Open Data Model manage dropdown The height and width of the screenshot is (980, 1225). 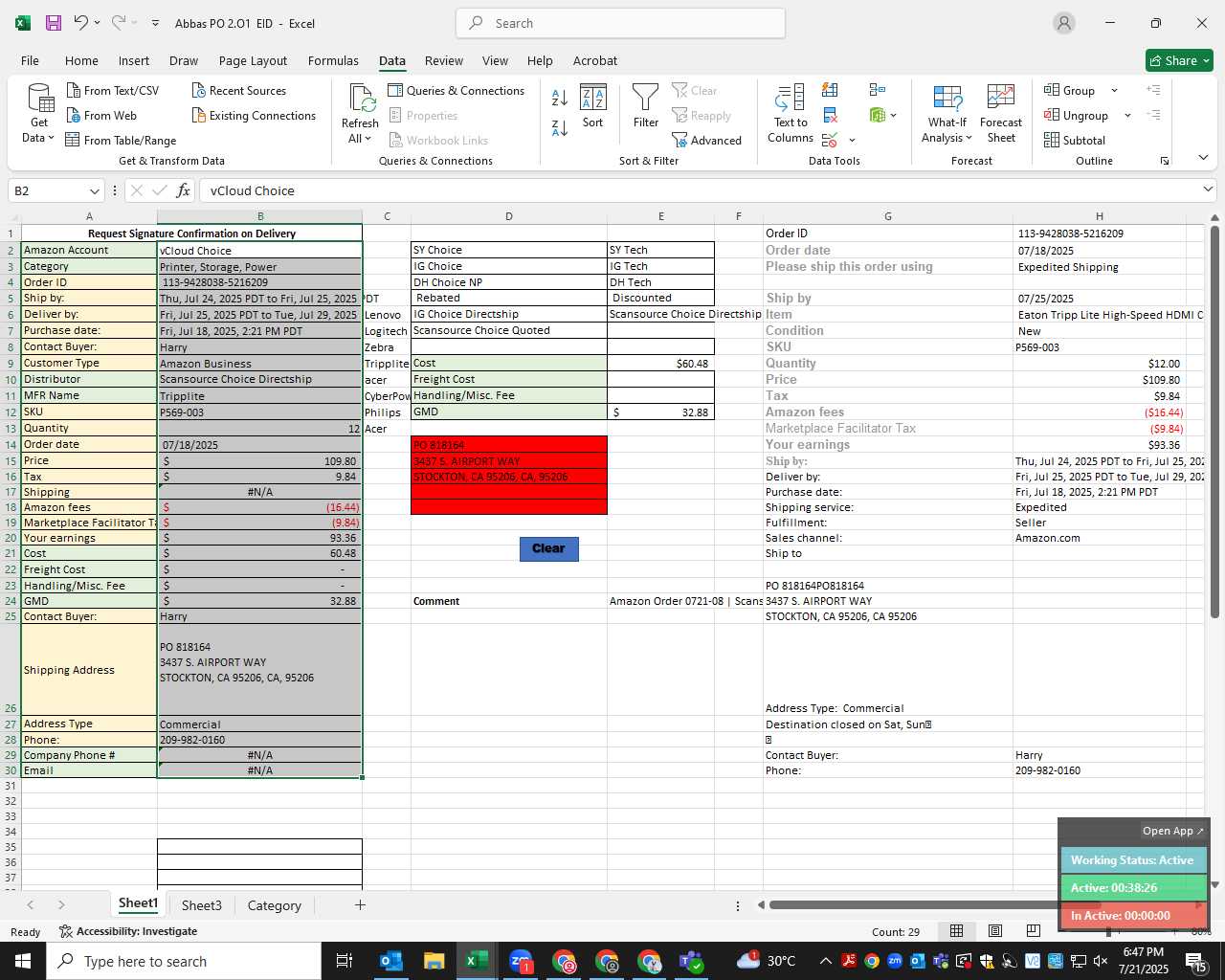(893, 115)
